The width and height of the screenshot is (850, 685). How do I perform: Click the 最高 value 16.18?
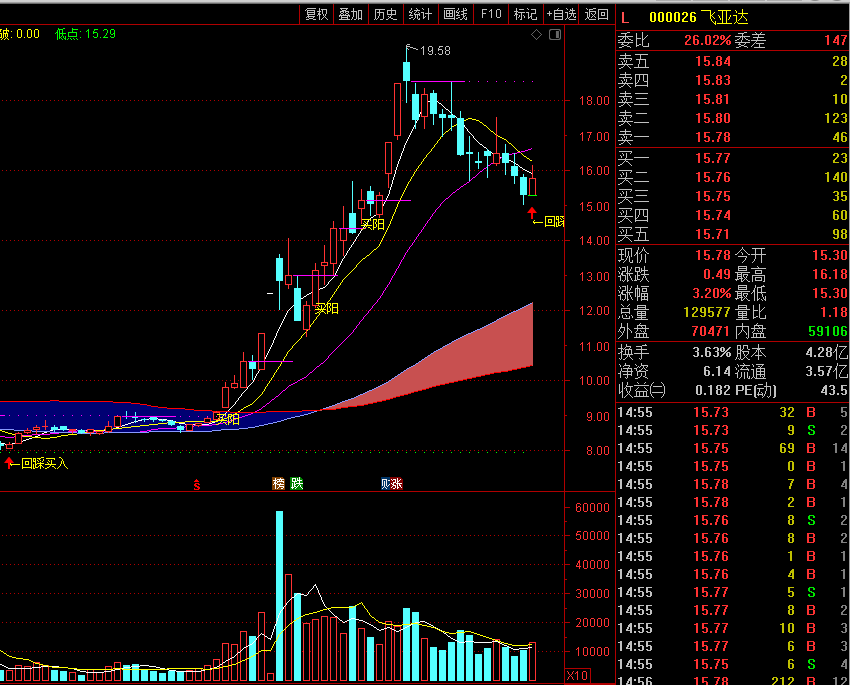(830, 274)
